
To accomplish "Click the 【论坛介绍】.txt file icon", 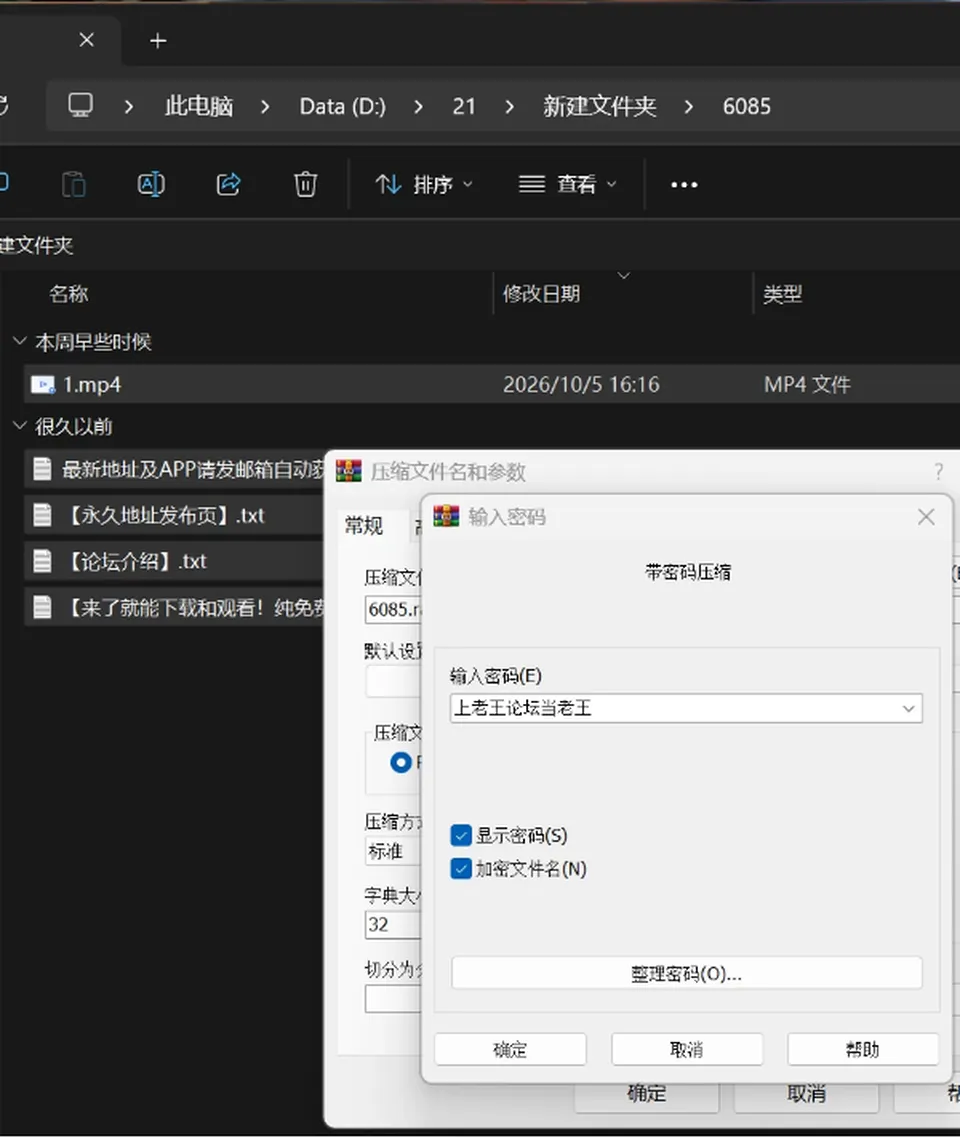I will 43,561.
